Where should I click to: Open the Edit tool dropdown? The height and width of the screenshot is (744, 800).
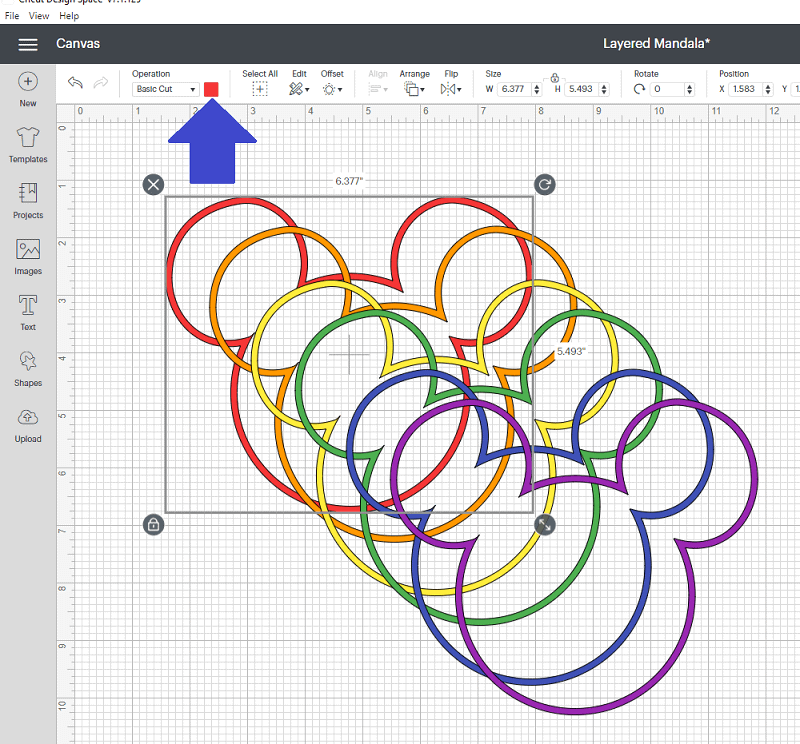pos(299,89)
